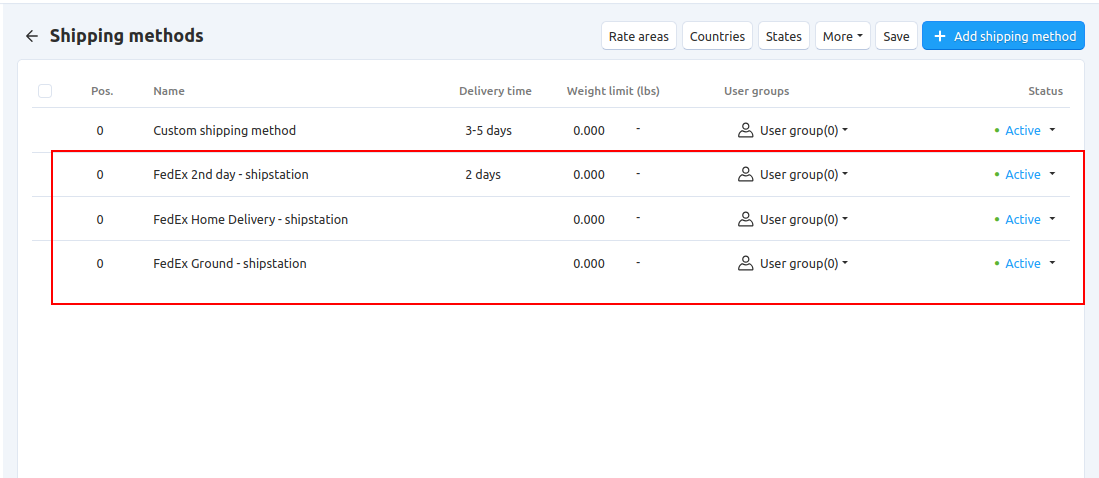Open FedEx 2nd day - shipstation method
Image resolution: width=1099 pixels, height=478 pixels.
230,174
